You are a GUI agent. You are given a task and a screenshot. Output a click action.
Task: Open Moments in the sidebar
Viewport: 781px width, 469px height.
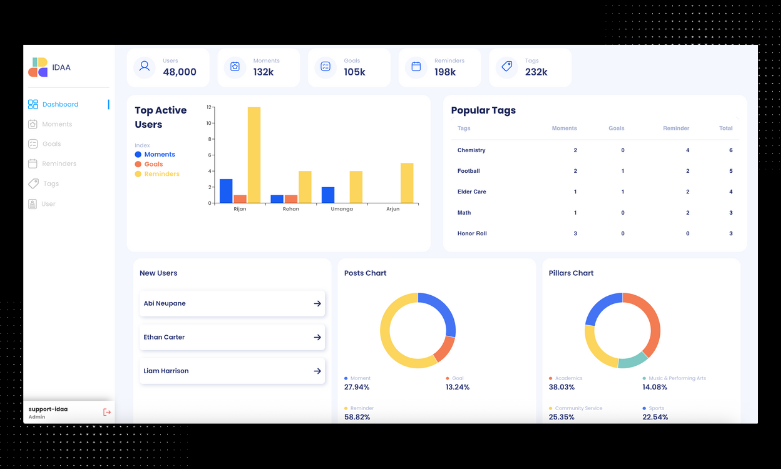click(56, 124)
